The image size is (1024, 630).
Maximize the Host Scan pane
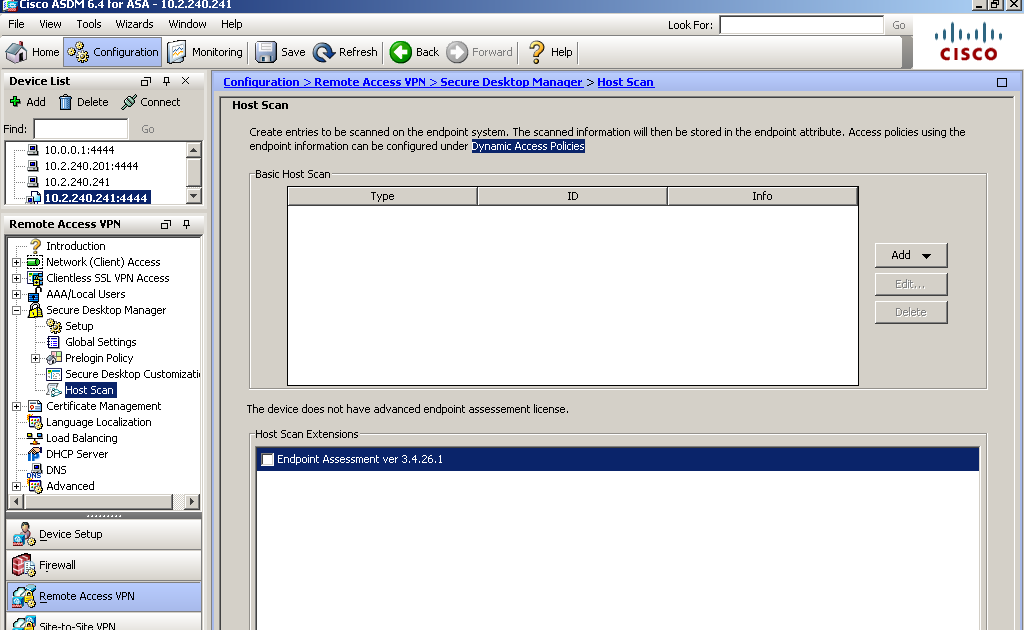(x=1002, y=82)
